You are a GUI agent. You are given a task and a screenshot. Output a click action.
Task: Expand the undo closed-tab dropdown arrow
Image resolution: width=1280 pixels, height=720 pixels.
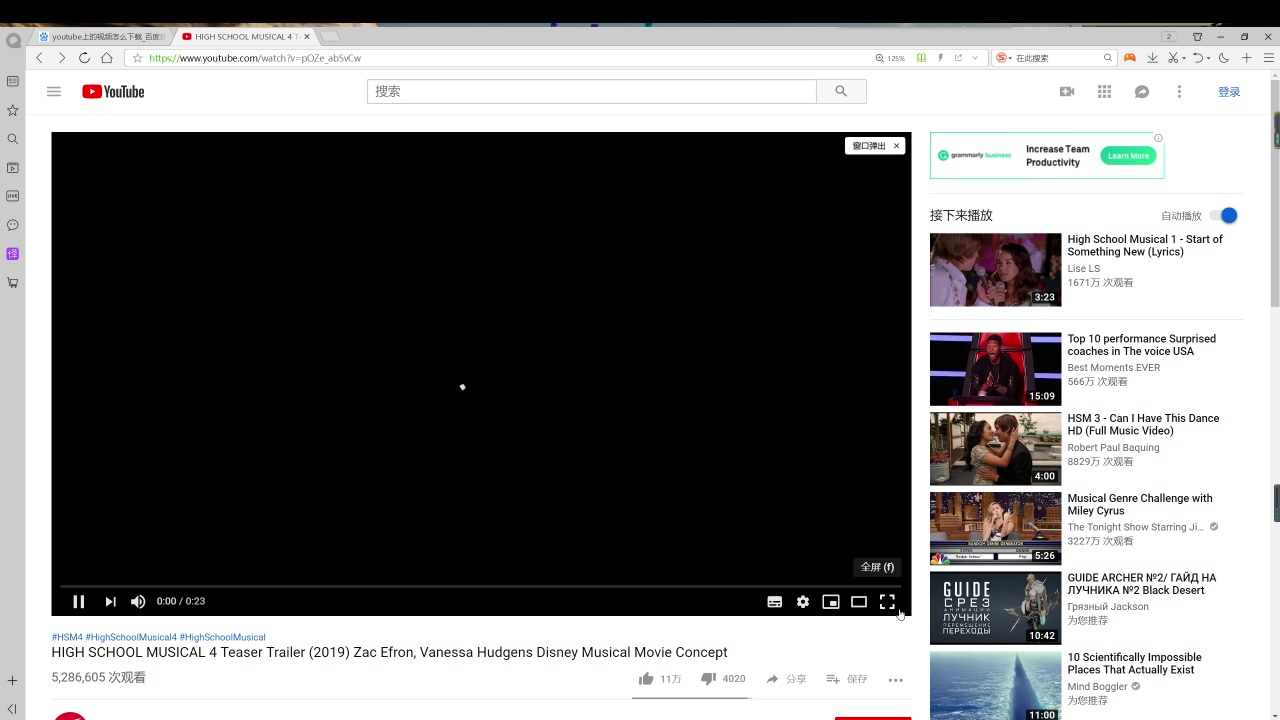[1208, 58]
